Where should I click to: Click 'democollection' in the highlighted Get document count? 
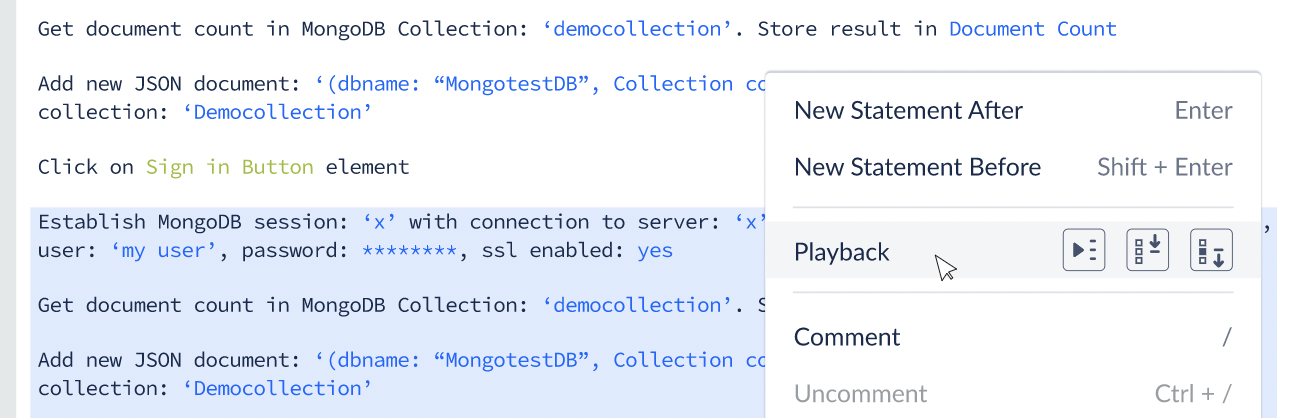638,305
